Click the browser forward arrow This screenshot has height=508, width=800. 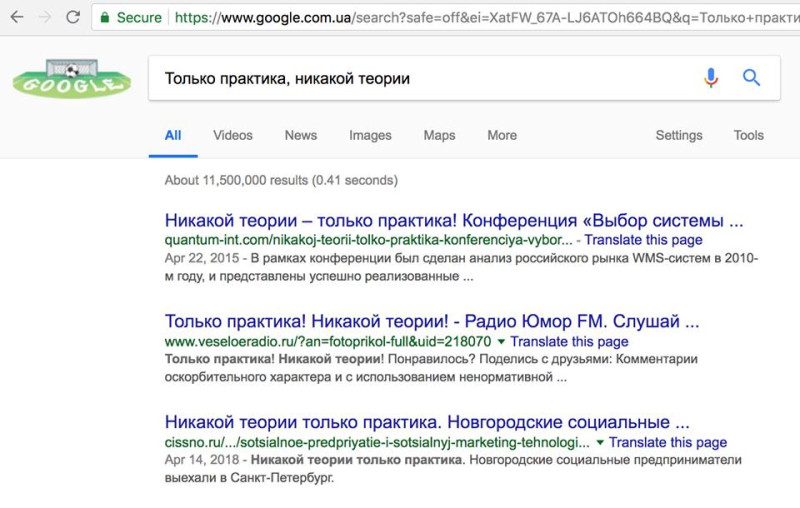(45, 17)
